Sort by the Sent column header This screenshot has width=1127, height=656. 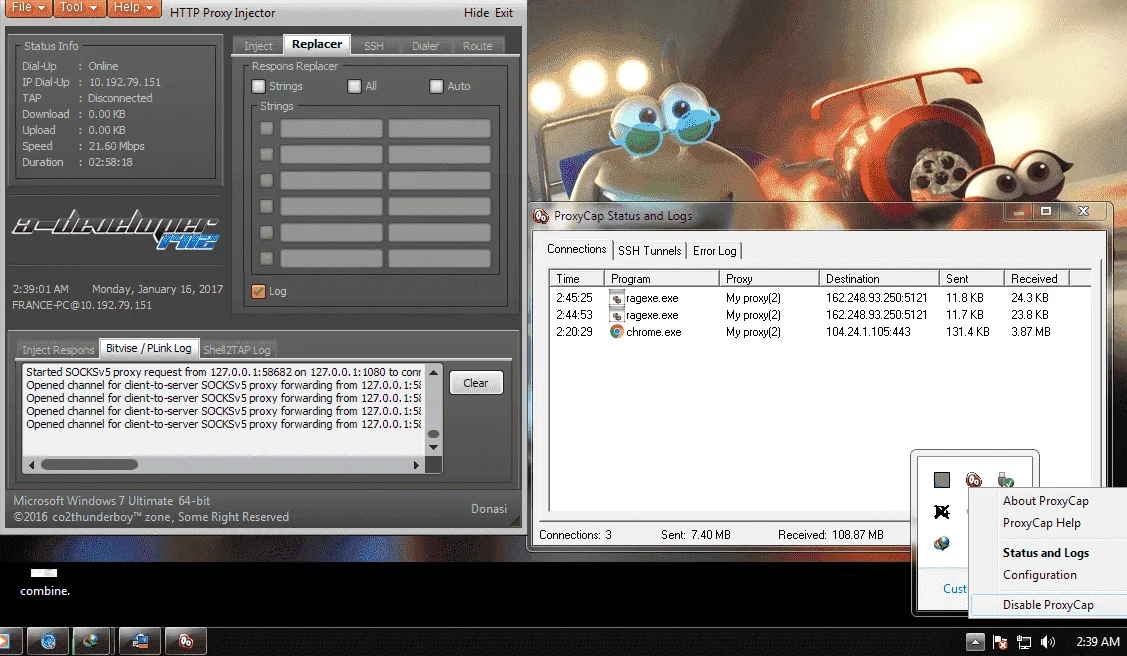[971, 278]
